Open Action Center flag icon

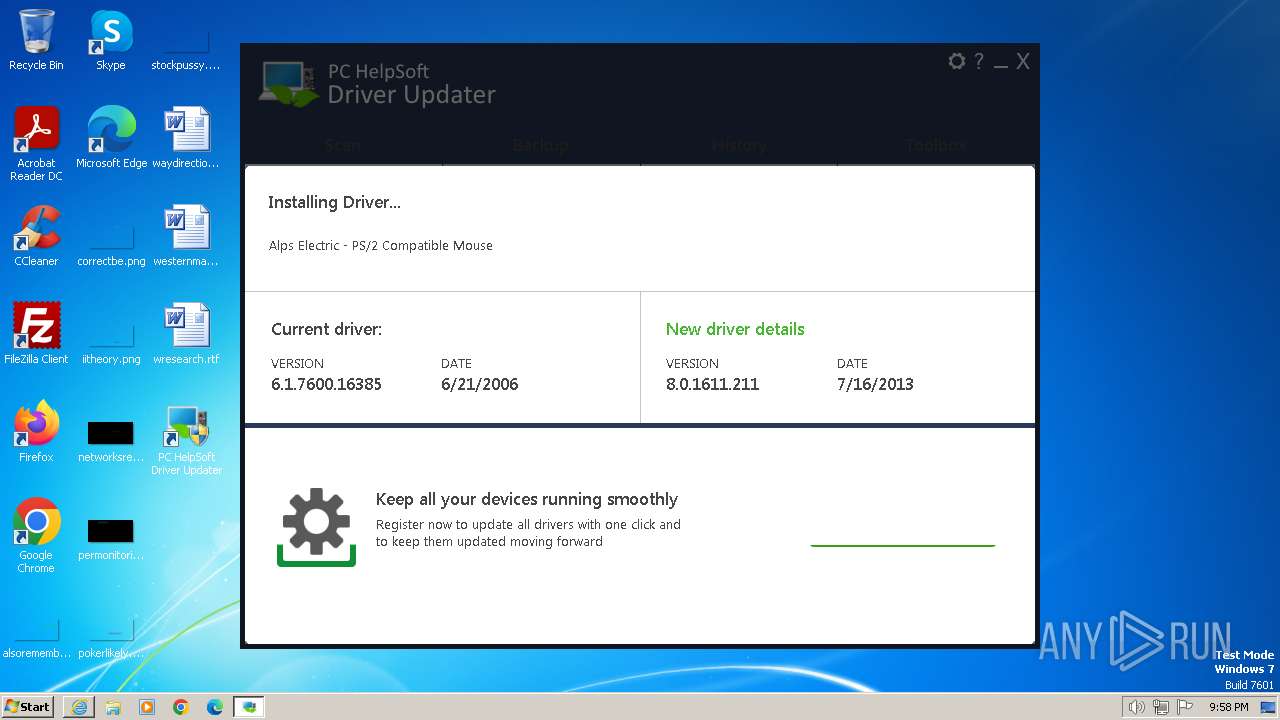(x=1185, y=707)
